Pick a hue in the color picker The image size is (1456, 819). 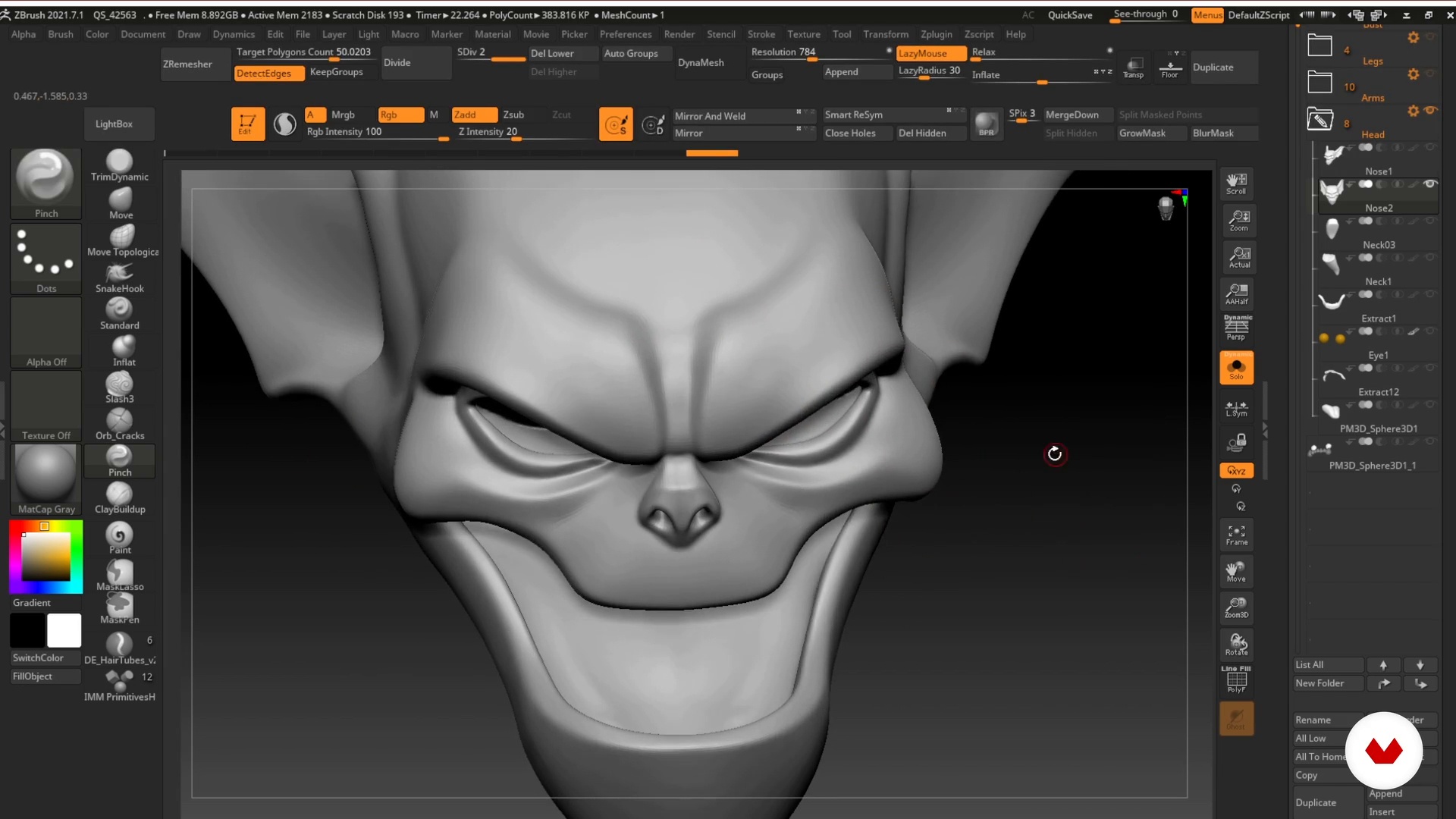[x=45, y=557]
